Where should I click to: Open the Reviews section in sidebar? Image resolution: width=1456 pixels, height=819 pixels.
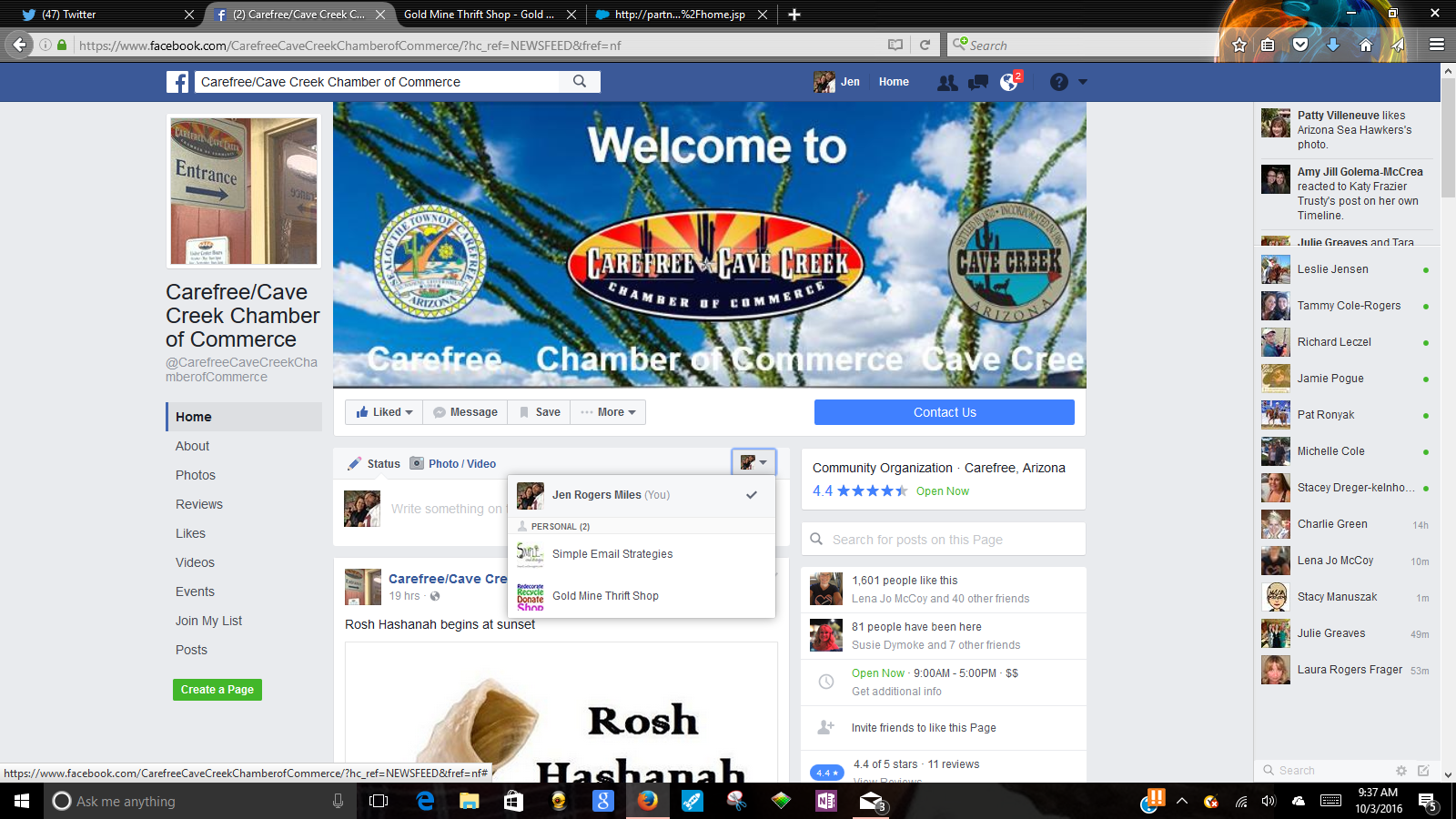199,504
